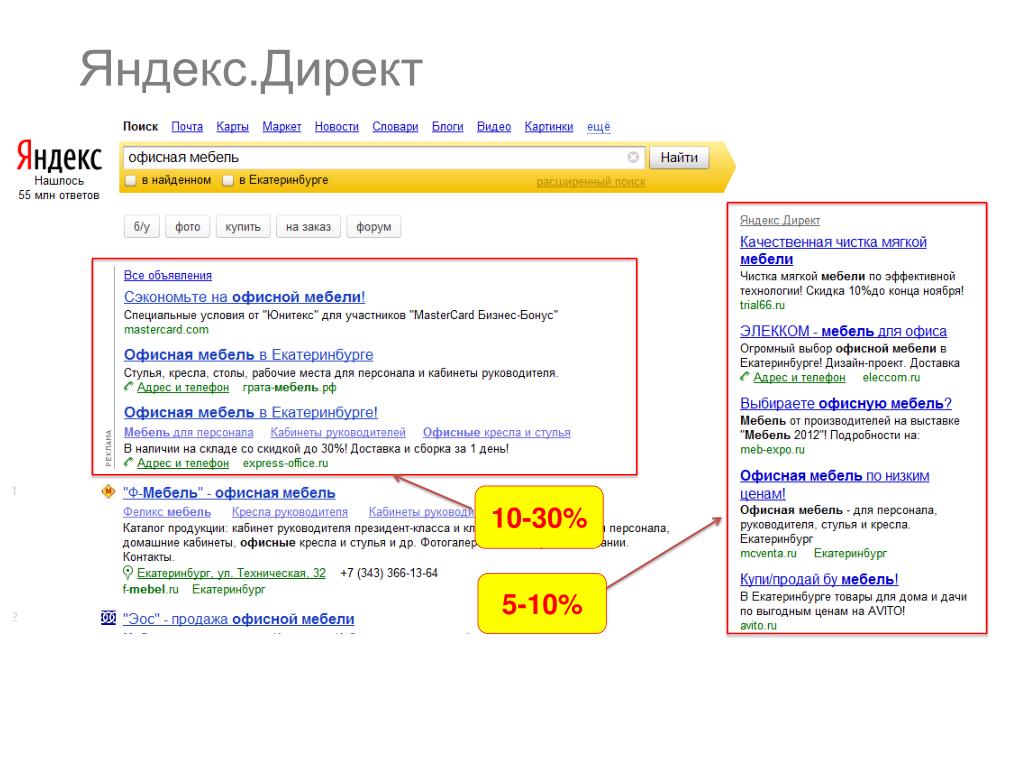The height and width of the screenshot is (768, 1024).
Task: Open 'Кабинеты руководителей' sitelink in the ad
Action: point(338,432)
